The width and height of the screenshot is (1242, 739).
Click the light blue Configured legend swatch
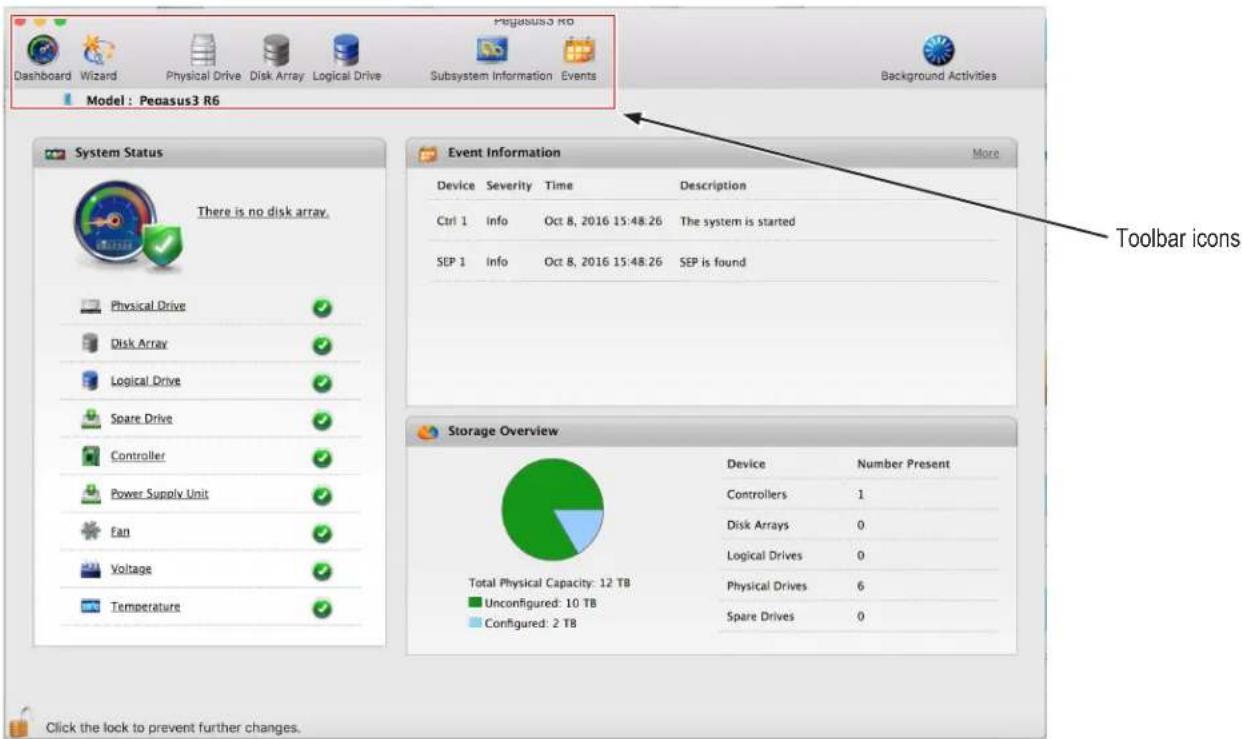click(475, 623)
